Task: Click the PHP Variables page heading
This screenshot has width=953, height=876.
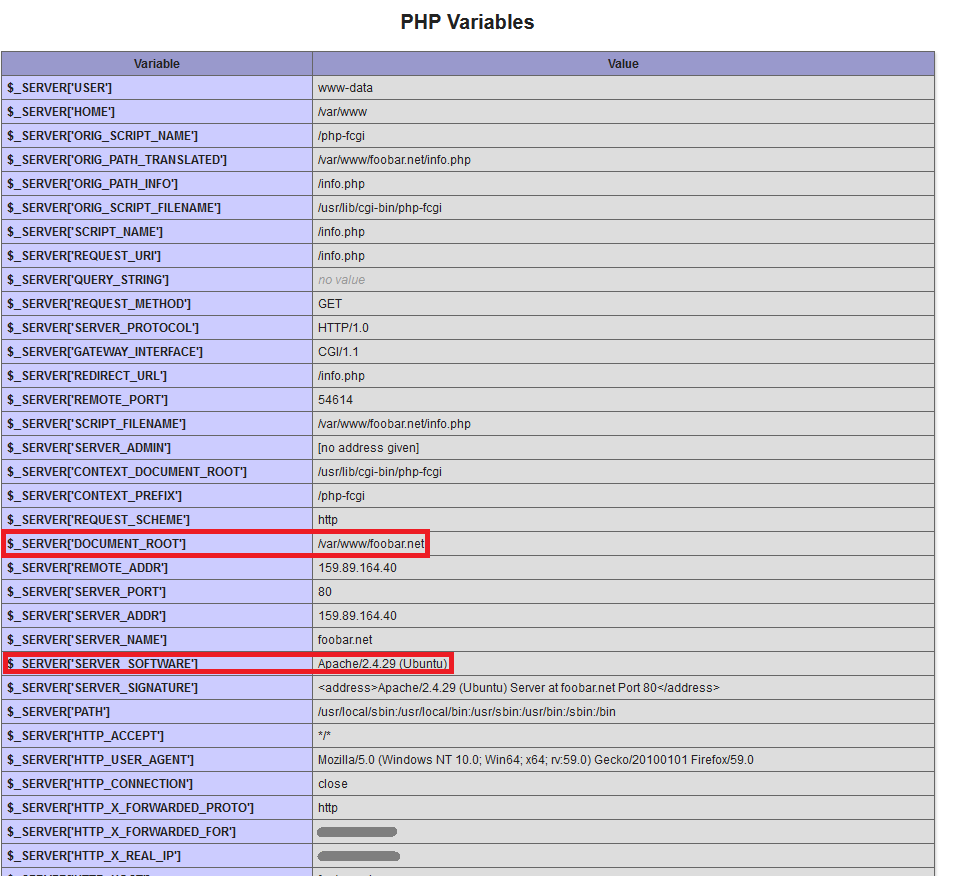Action: tap(467, 22)
